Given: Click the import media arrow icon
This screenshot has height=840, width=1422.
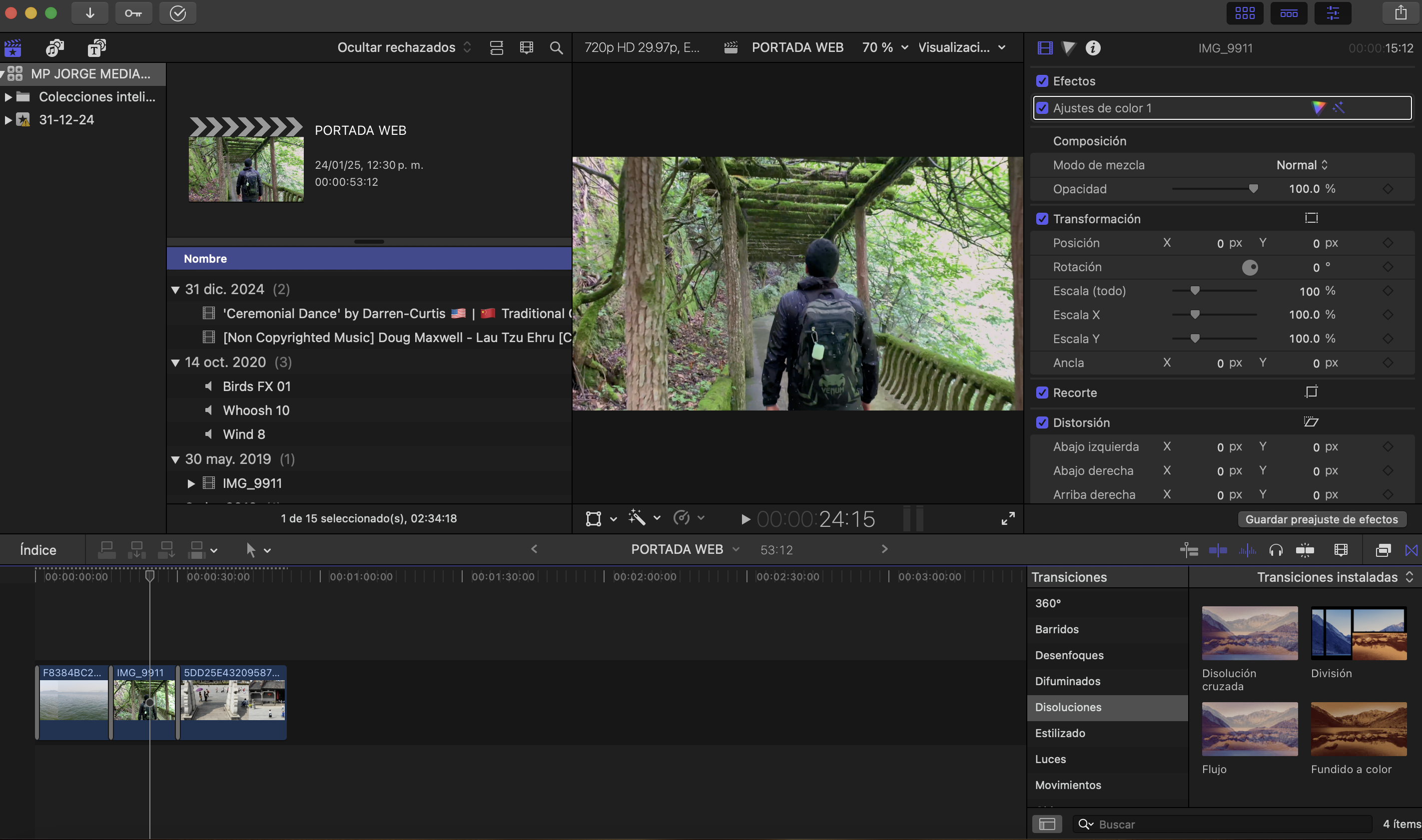Looking at the screenshot, I should click(89, 13).
